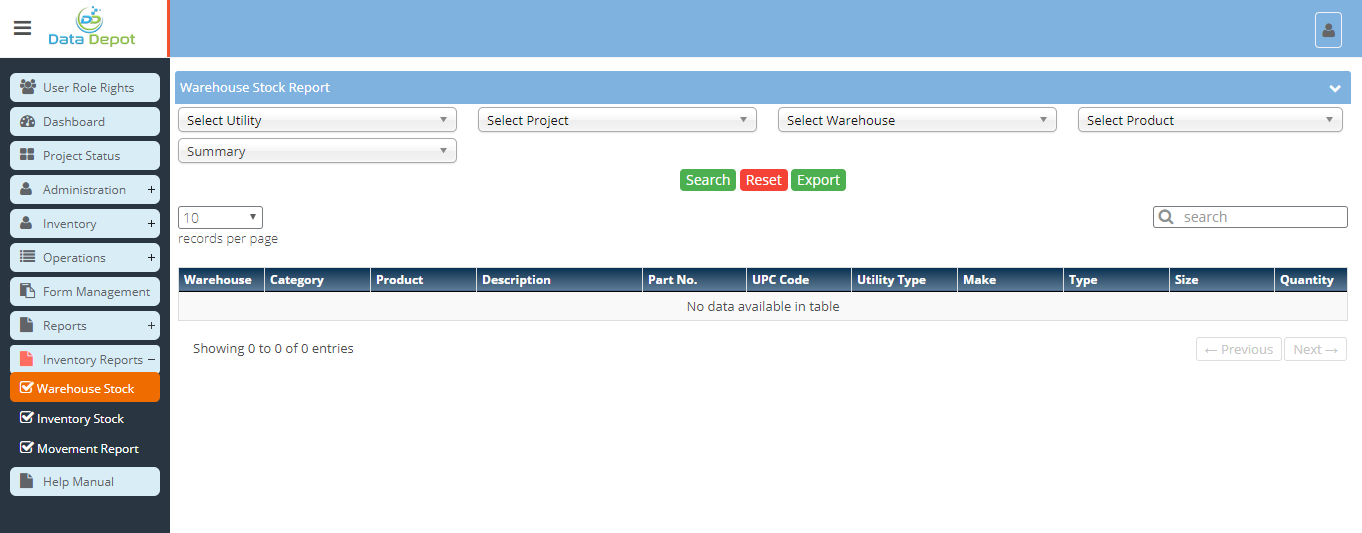Expand the Administration menu

151,189
